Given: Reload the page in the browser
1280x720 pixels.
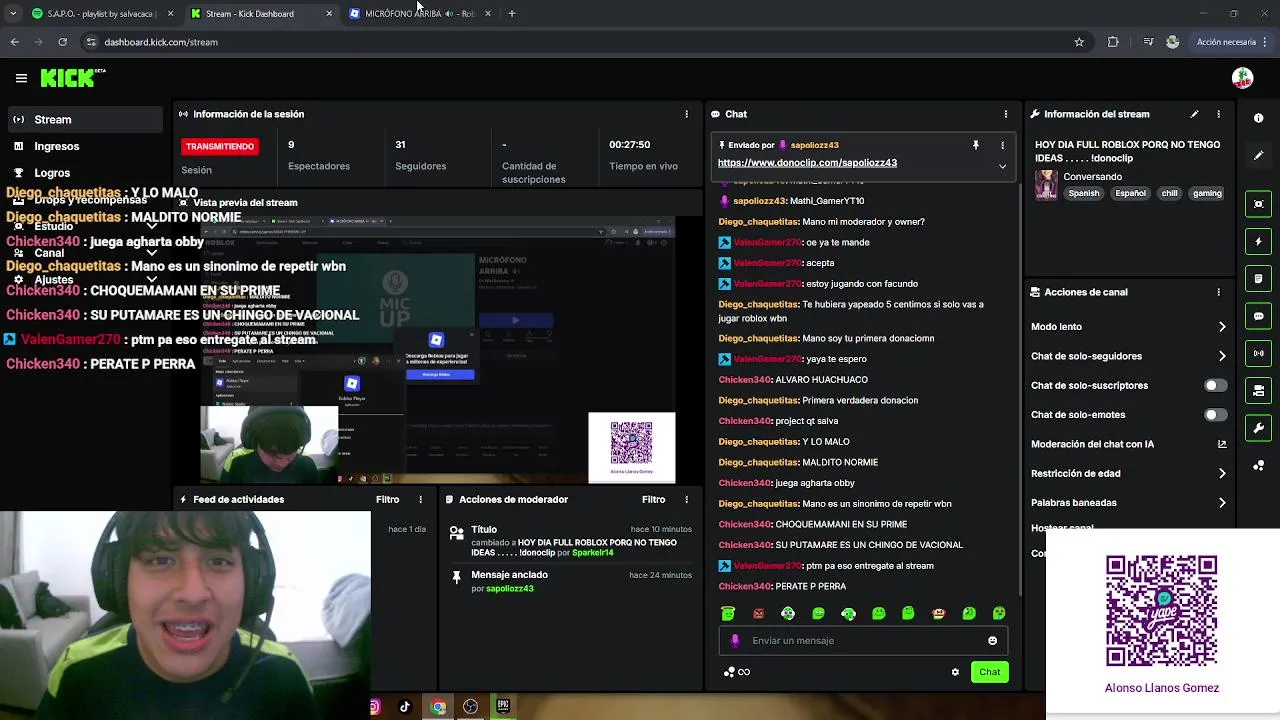Looking at the screenshot, I should tap(62, 42).
